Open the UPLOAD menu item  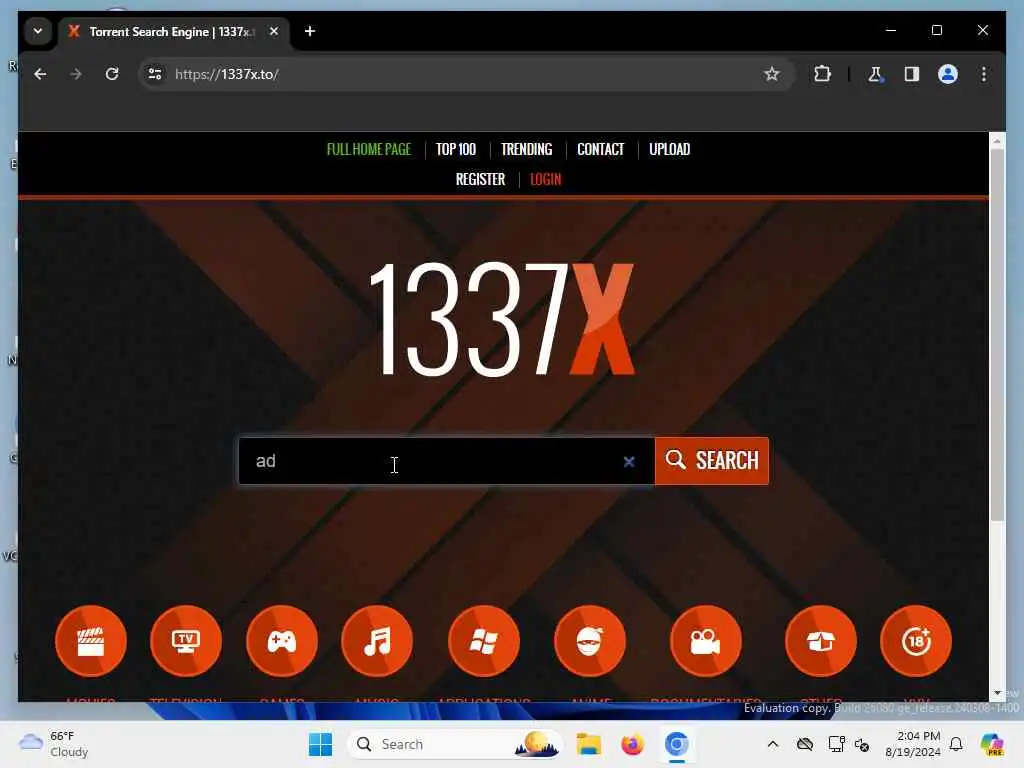tap(669, 150)
